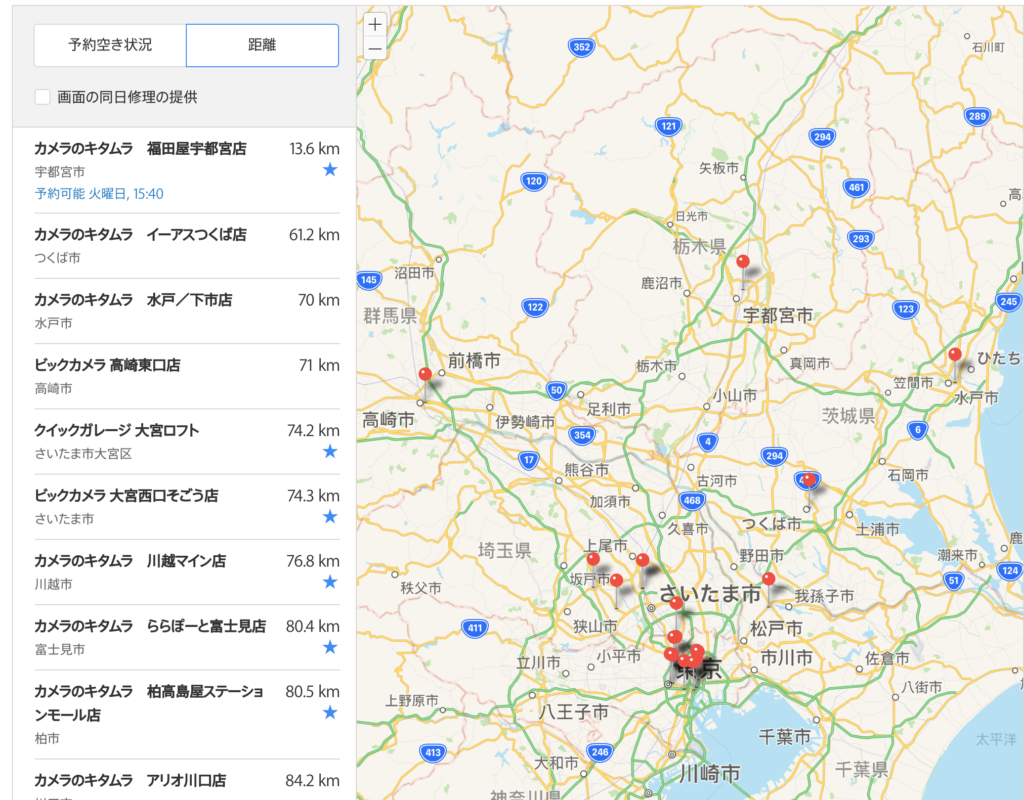Select the red map pin near 高崎市
Viewport: 1024px width, 800px height.
[425, 375]
